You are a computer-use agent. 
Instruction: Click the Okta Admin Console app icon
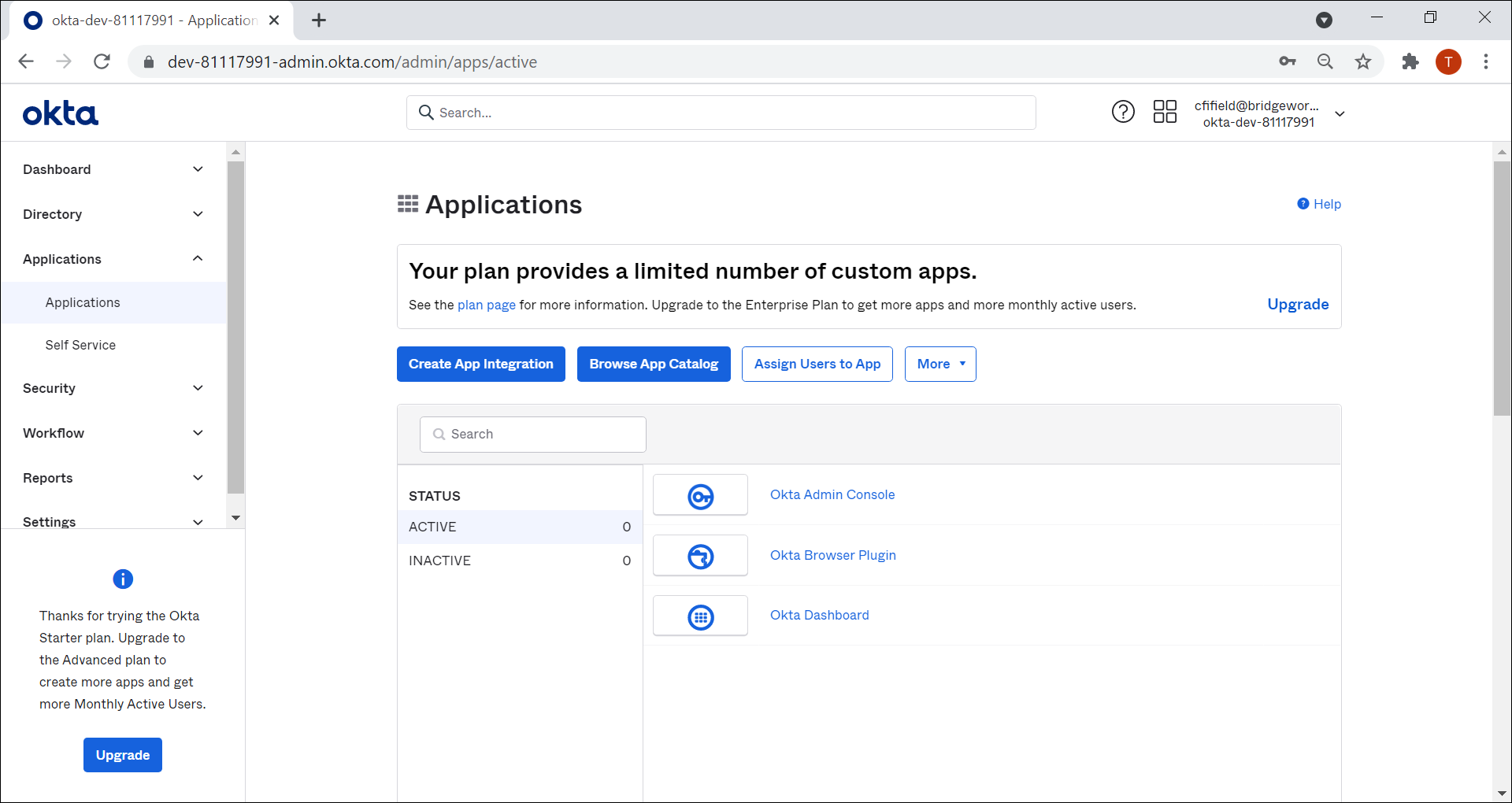click(700, 495)
